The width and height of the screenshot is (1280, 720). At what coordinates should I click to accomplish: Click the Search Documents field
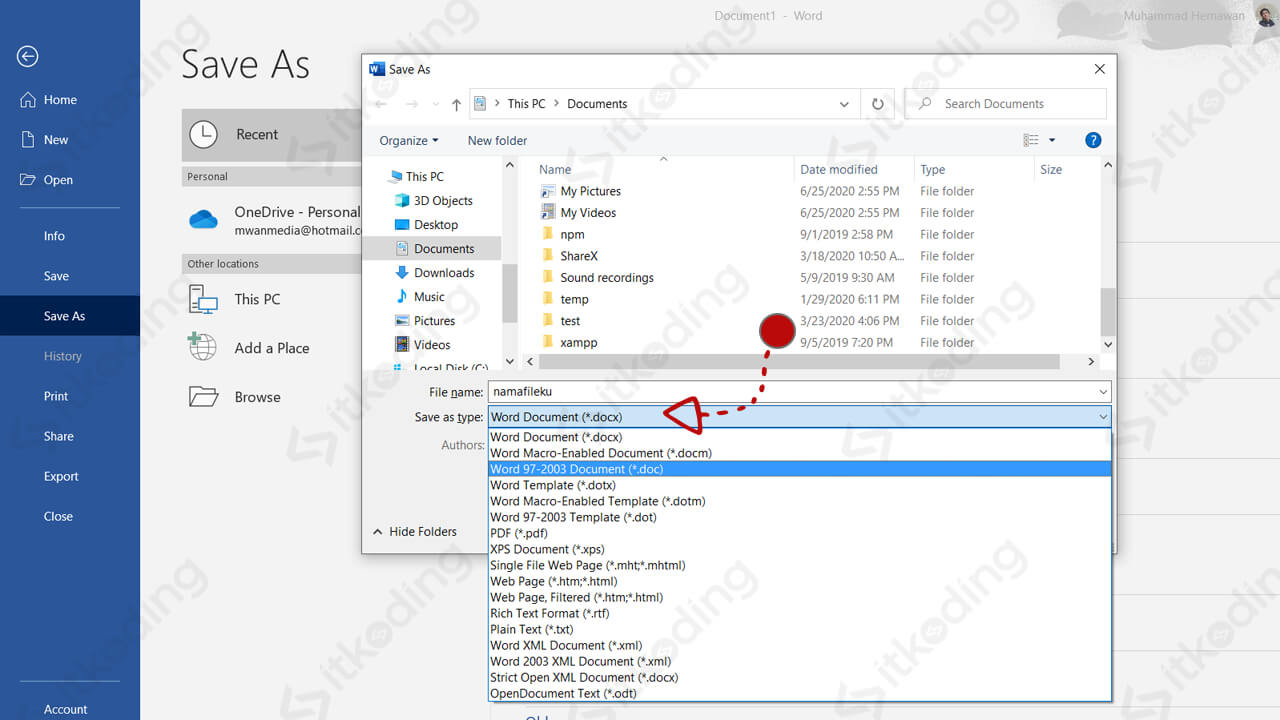coord(1006,104)
